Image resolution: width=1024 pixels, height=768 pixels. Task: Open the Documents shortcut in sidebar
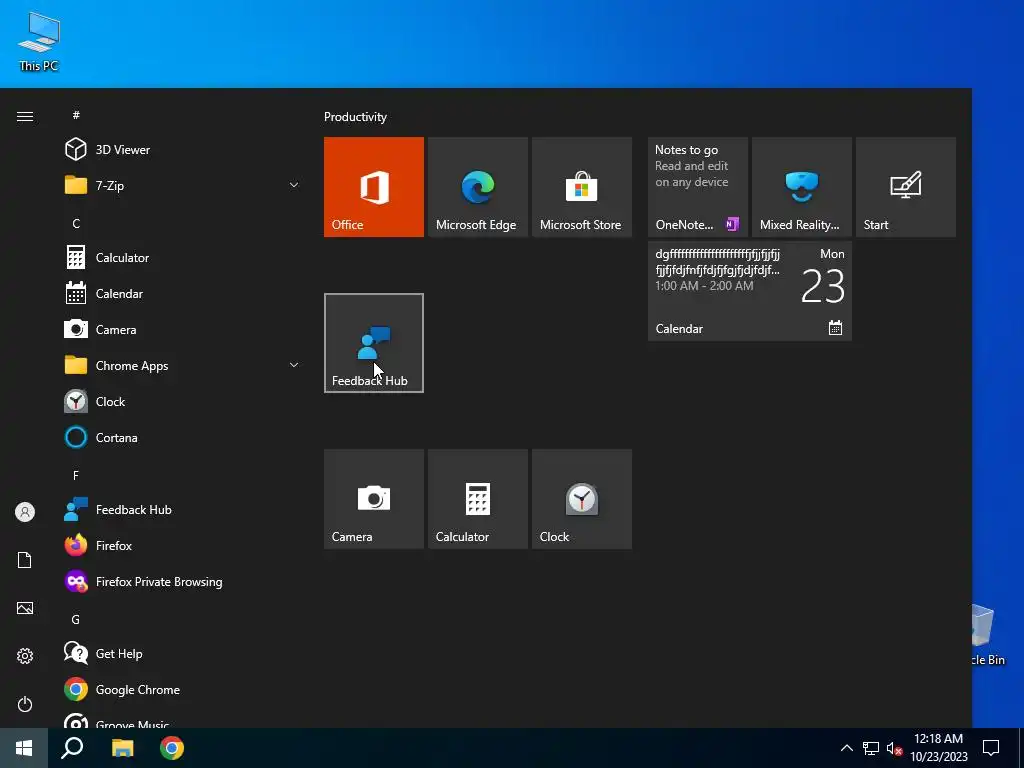point(25,560)
